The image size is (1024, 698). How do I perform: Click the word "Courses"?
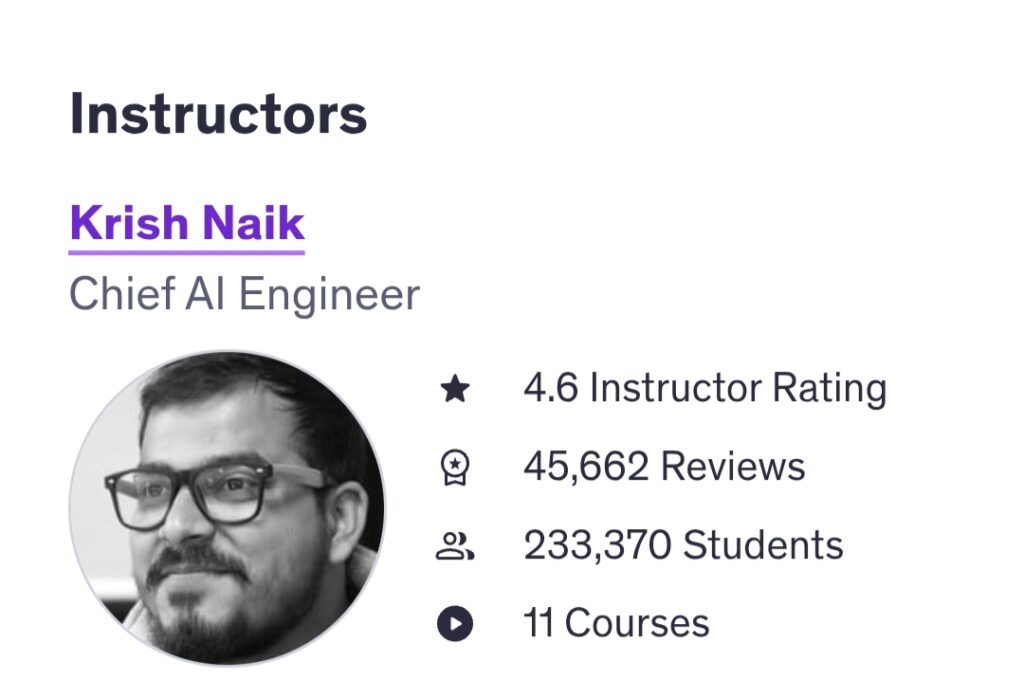coord(637,625)
